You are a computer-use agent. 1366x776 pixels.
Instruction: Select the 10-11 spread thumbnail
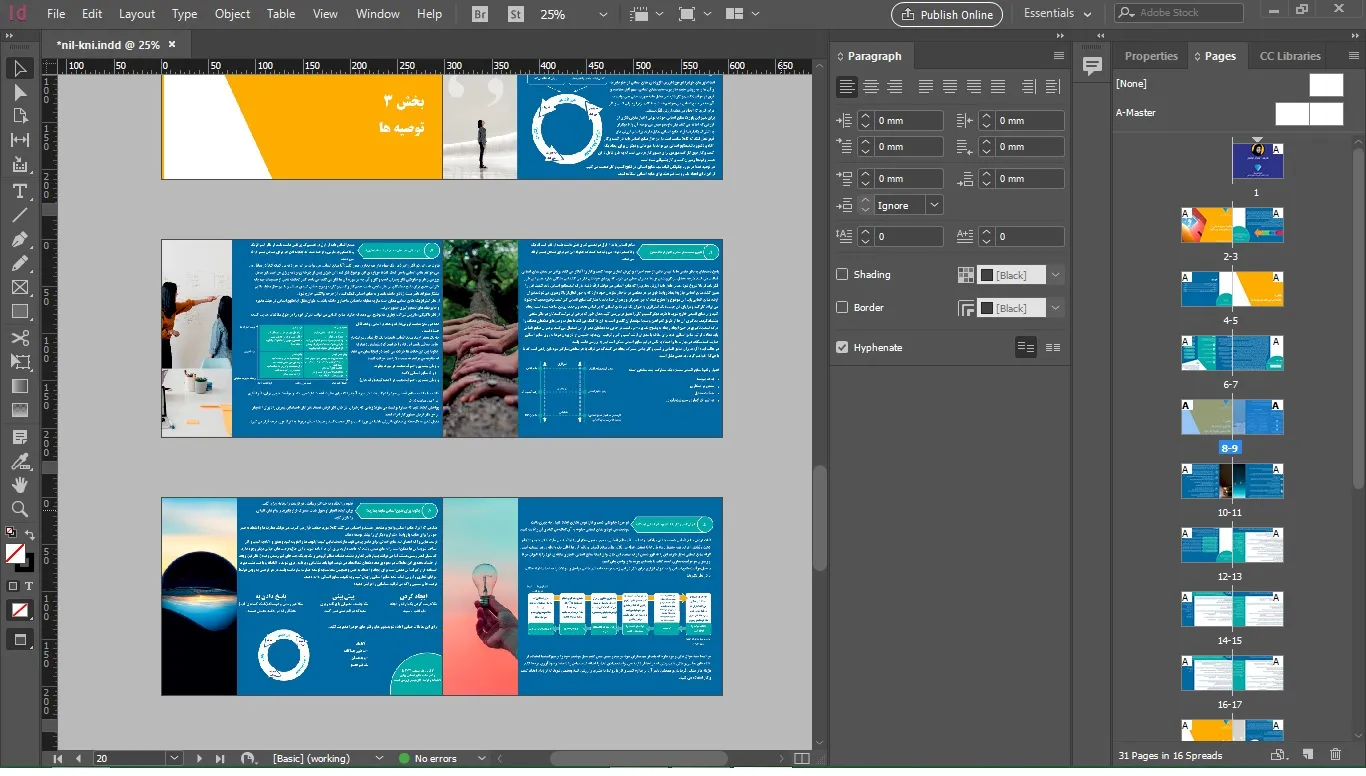coord(1232,481)
